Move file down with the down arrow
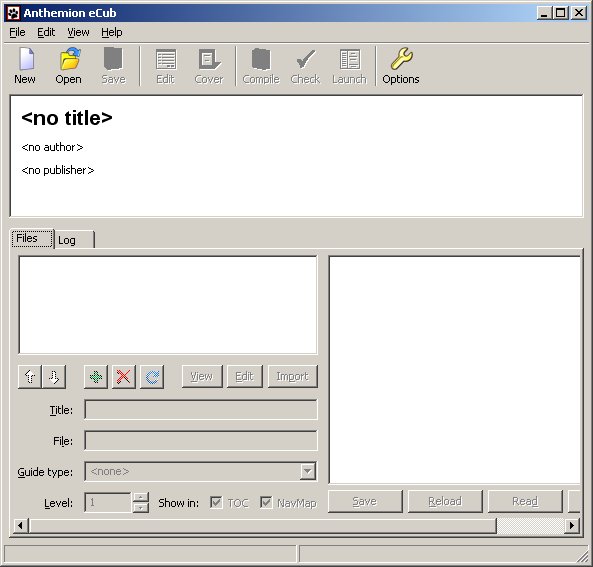 [x=54, y=377]
